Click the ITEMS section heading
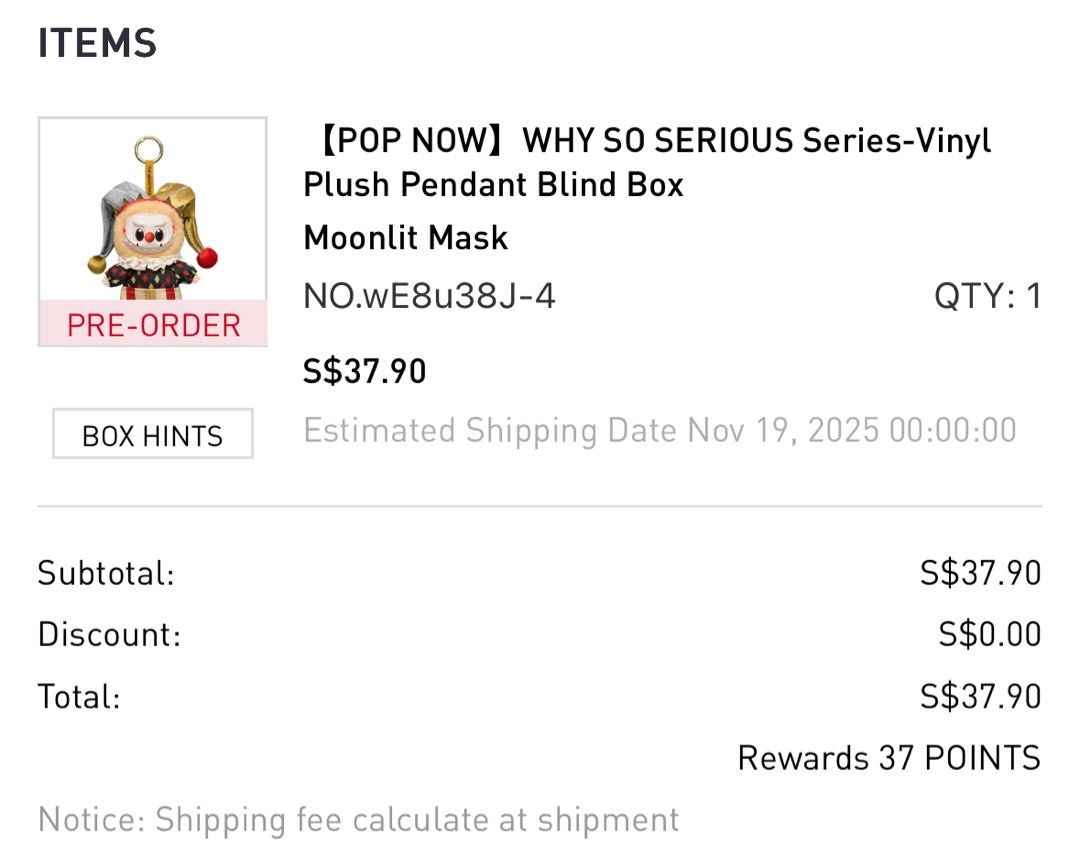The image size is (1080, 856). point(96,43)
